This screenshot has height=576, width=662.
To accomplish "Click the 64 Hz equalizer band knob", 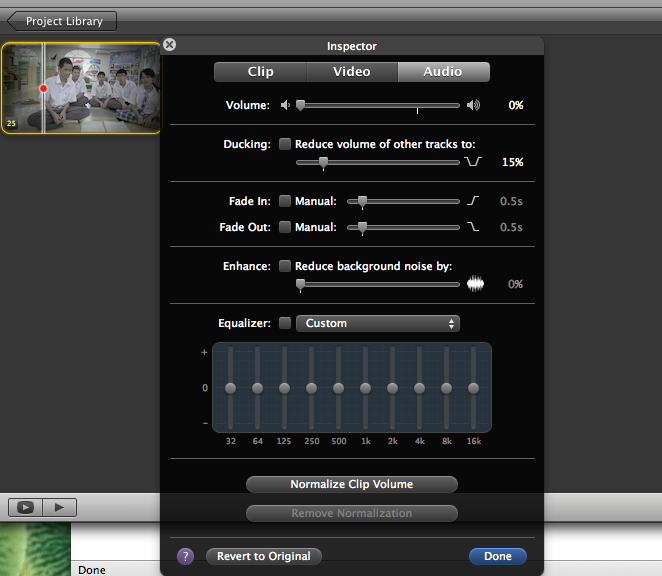I will point(258,388).
